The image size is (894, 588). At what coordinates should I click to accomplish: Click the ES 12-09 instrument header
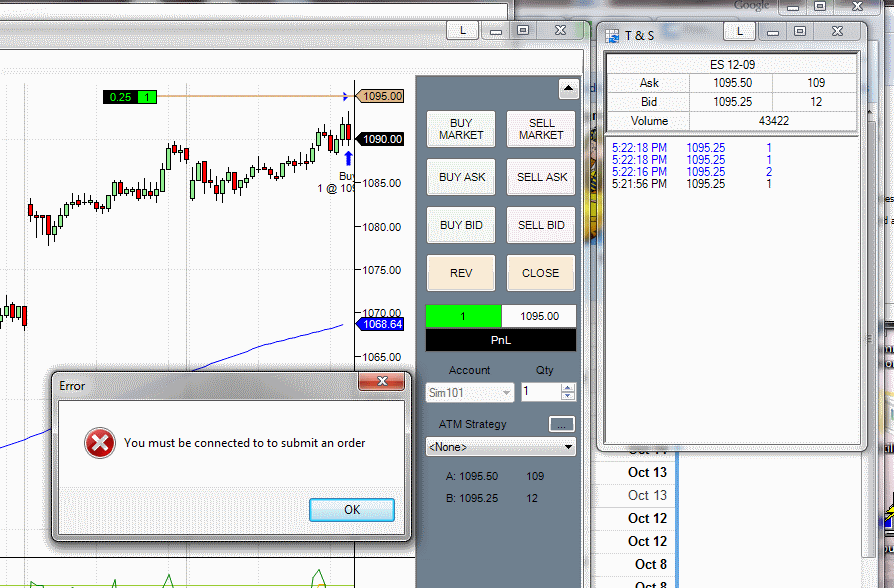pyautogui.click(x=732, y=64)
